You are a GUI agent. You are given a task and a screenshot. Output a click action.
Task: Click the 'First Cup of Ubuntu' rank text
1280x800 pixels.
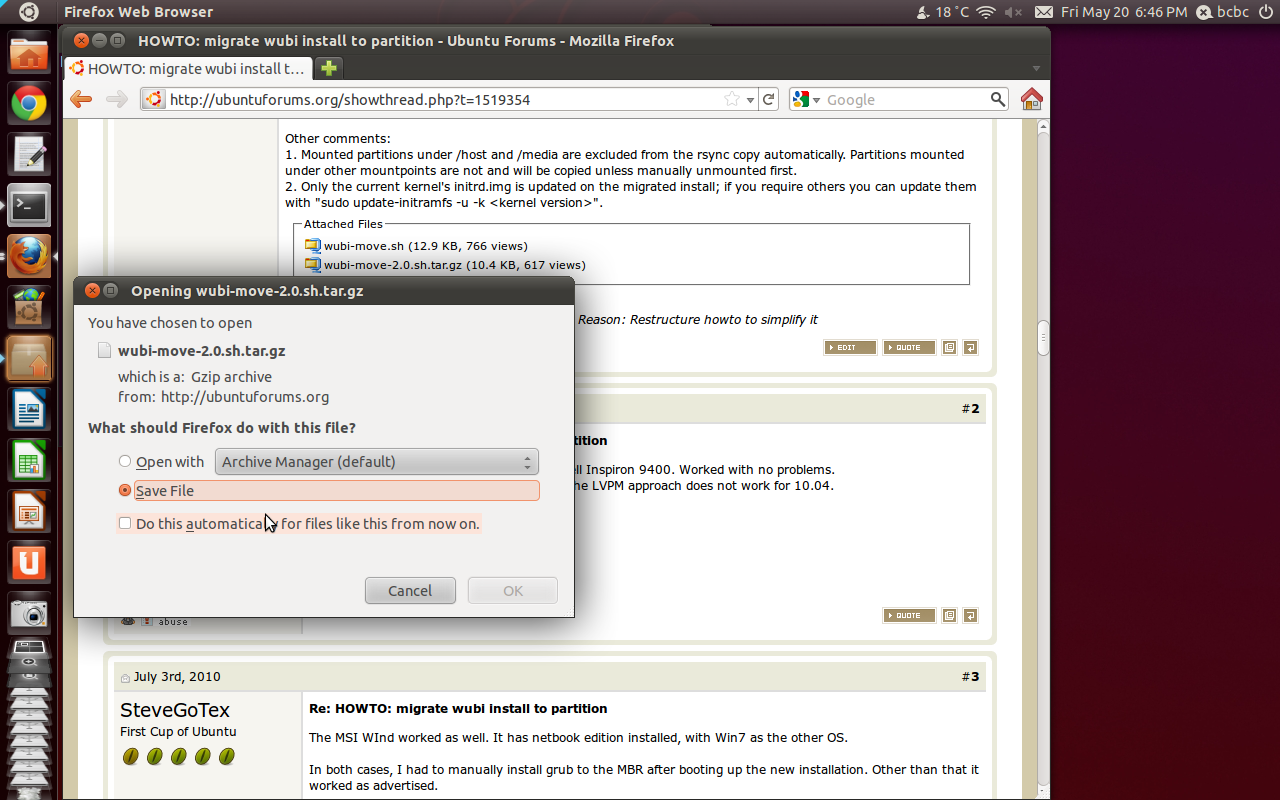(178, 731)
